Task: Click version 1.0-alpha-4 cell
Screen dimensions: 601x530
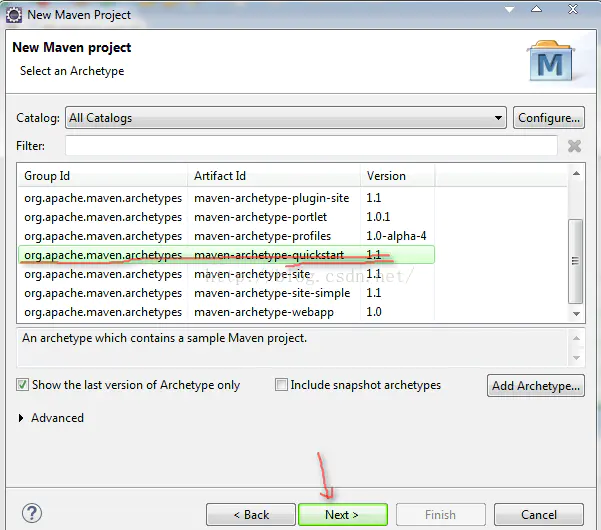Action: (x=396, y=236)
